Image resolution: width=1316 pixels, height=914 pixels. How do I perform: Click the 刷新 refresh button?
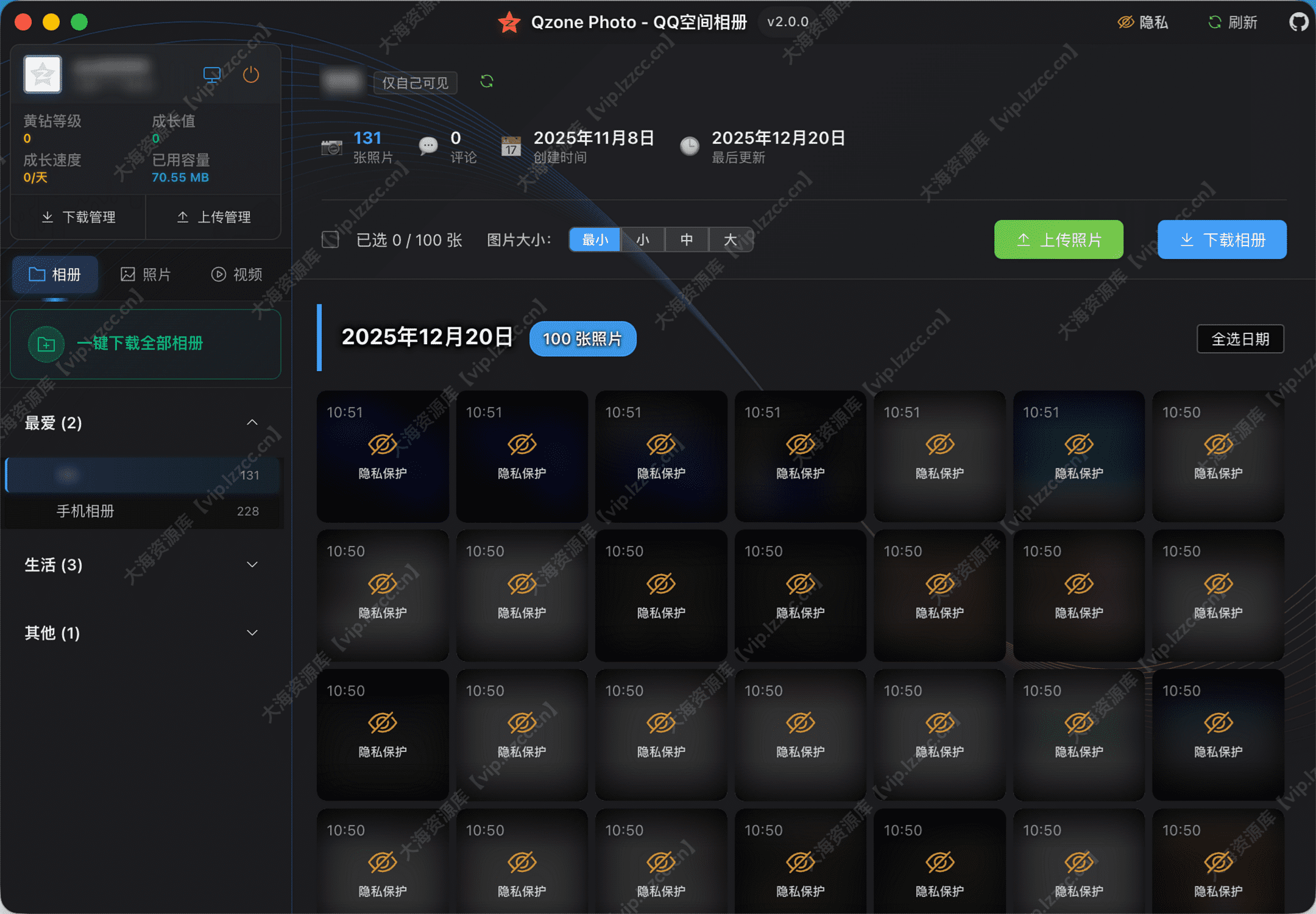pyautogui.click(x=1233, y=23)
